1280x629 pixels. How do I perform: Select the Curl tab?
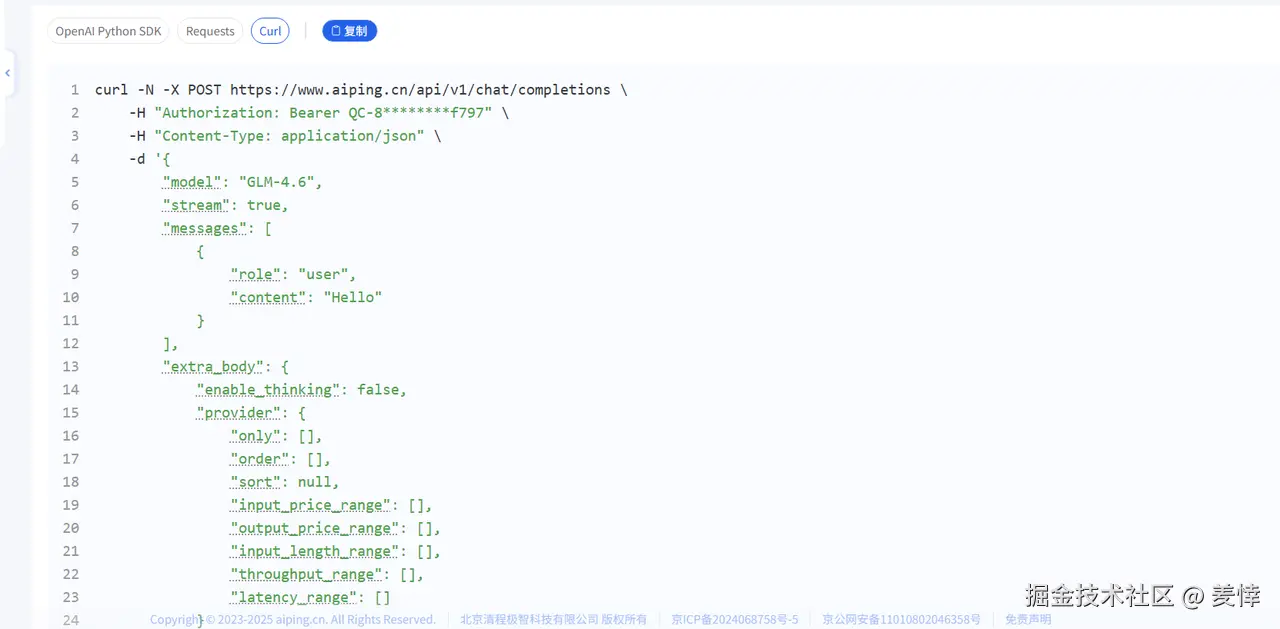coord(270,31)
